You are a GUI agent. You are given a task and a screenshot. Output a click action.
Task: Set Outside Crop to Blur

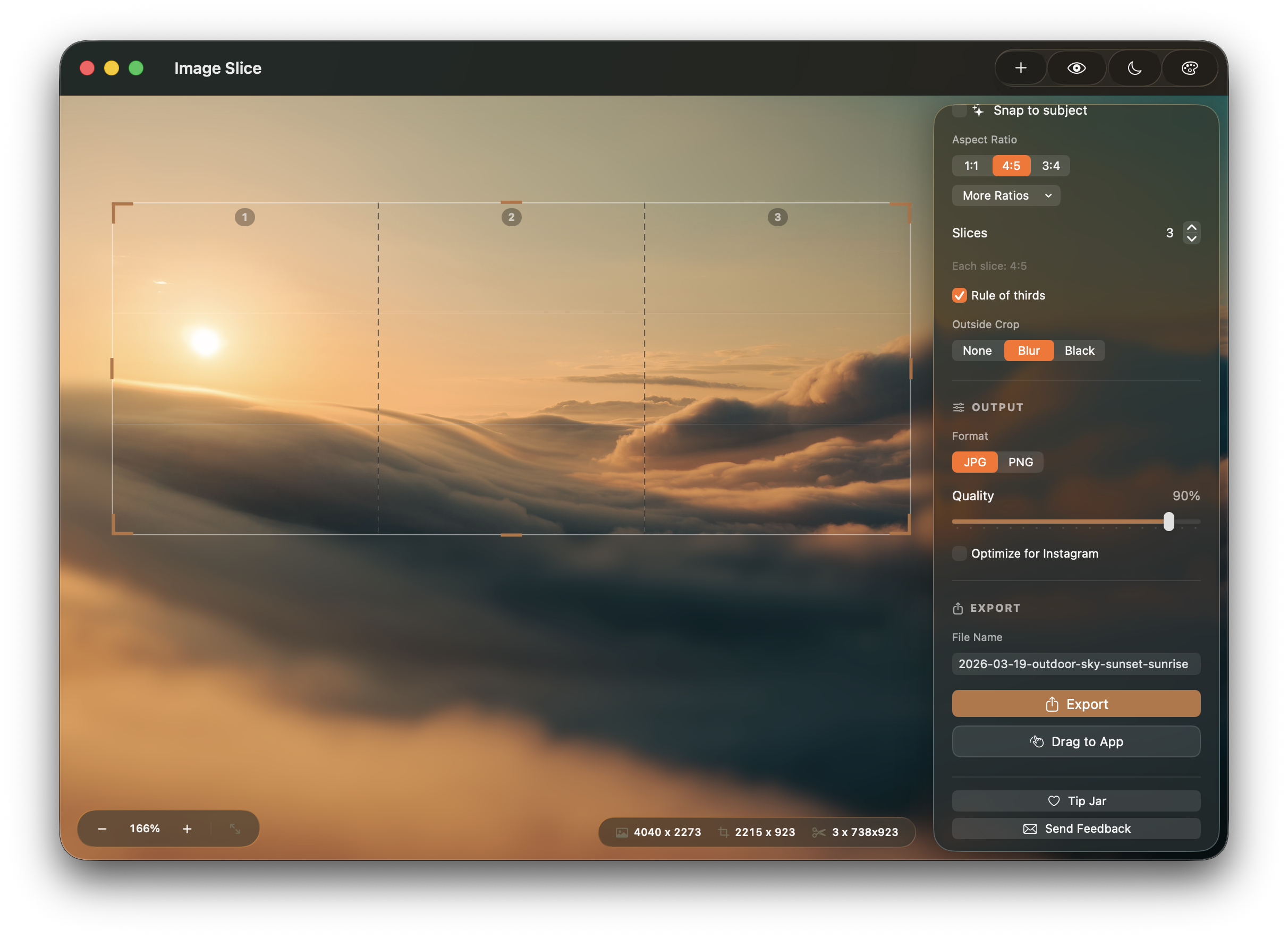pos(1029,351)
